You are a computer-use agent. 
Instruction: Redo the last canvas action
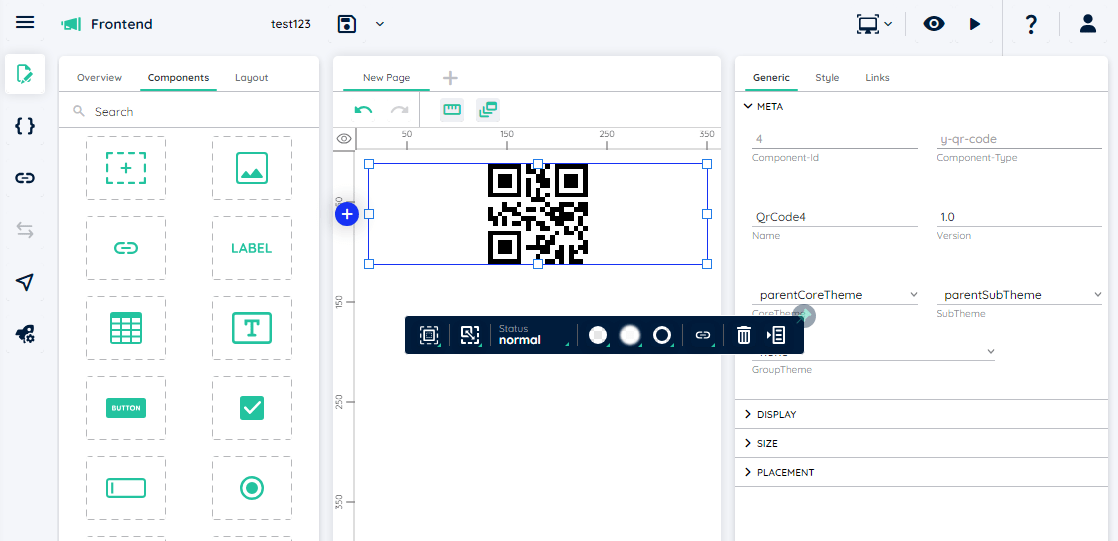tap(399, 110)
